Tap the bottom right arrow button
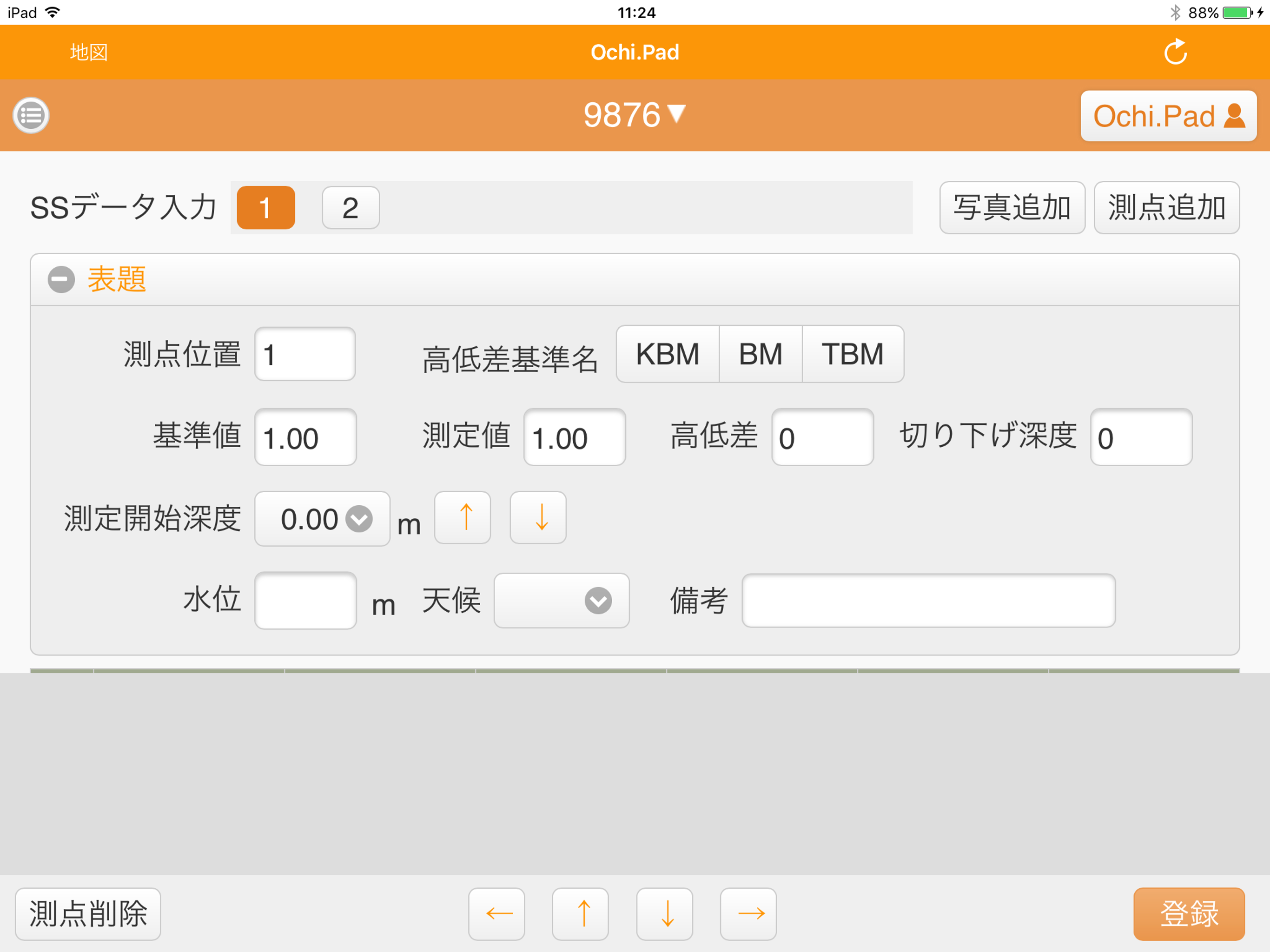The height and width of the screenshot is (952, 1270). point(749,914)
